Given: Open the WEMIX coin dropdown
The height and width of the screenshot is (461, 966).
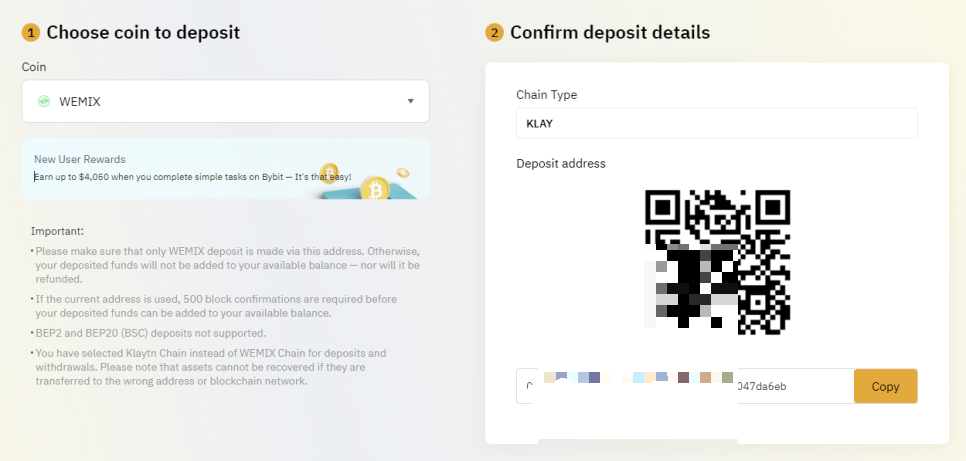Looking at the screenshot, I should point(225,101).
